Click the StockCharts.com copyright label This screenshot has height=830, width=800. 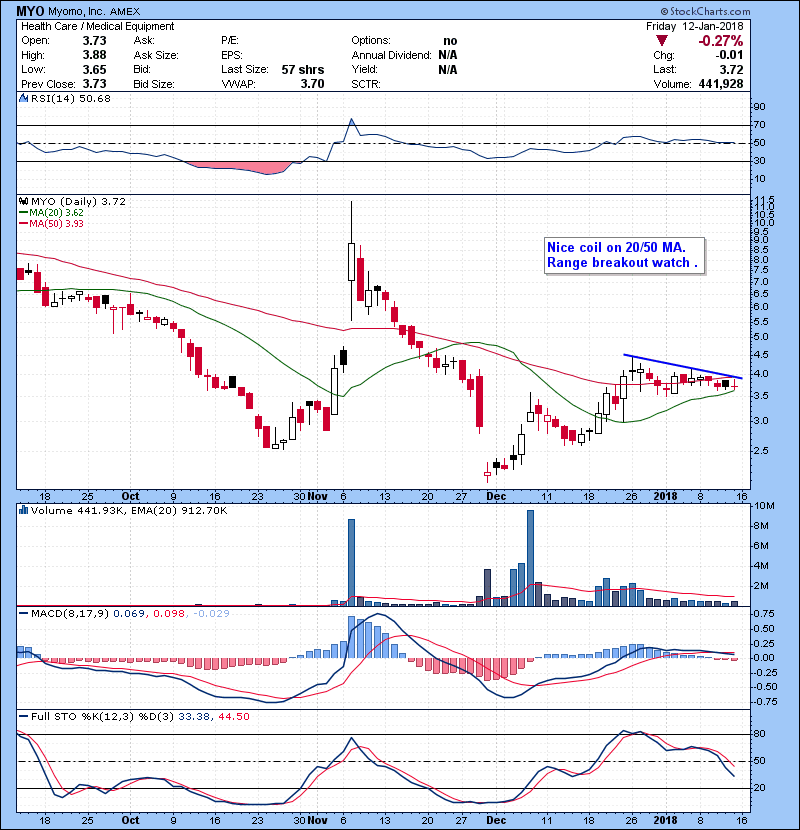click(x=705, y=11)
